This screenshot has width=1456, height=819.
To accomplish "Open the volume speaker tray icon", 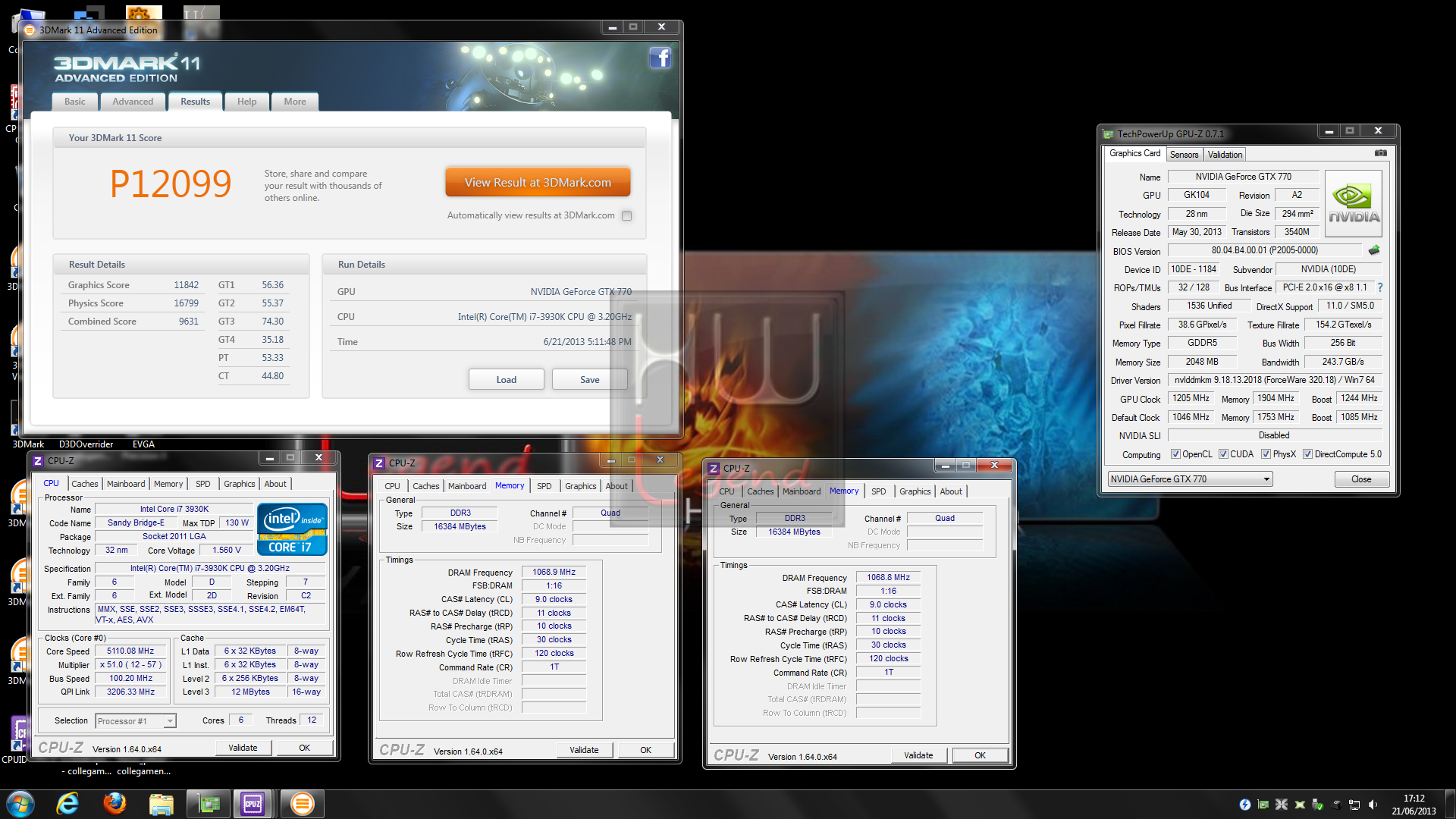I will [x=1373, y=805].
